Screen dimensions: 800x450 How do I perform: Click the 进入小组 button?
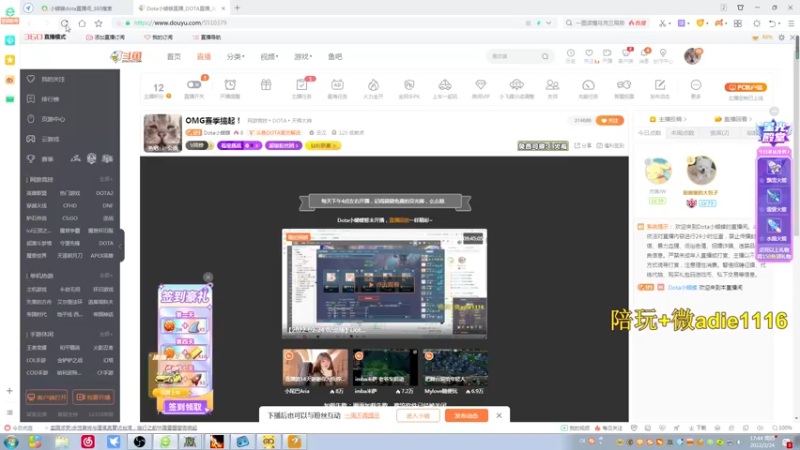click(x=417, y=415)
